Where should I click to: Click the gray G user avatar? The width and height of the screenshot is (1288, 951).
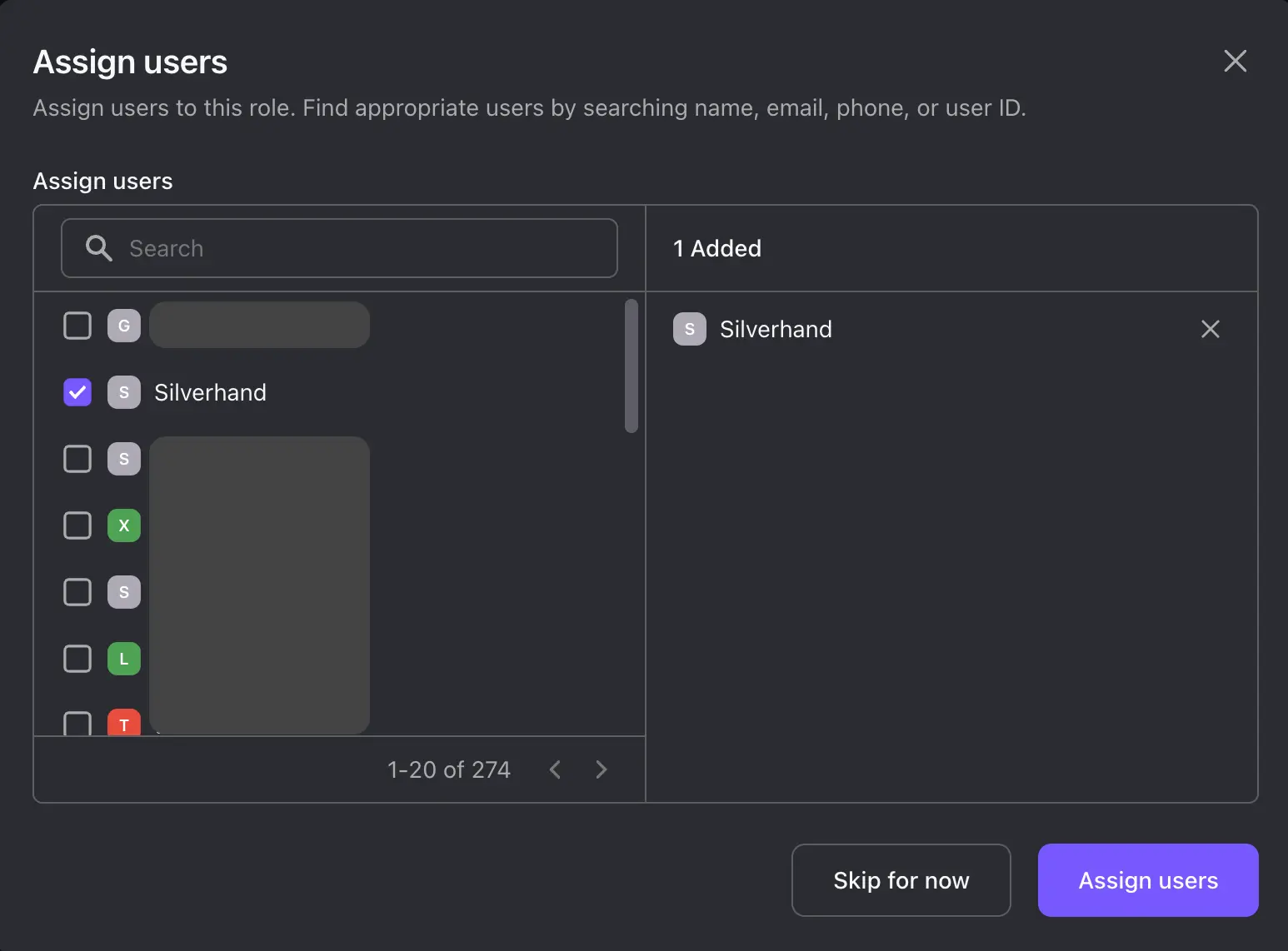pos(124,326)
